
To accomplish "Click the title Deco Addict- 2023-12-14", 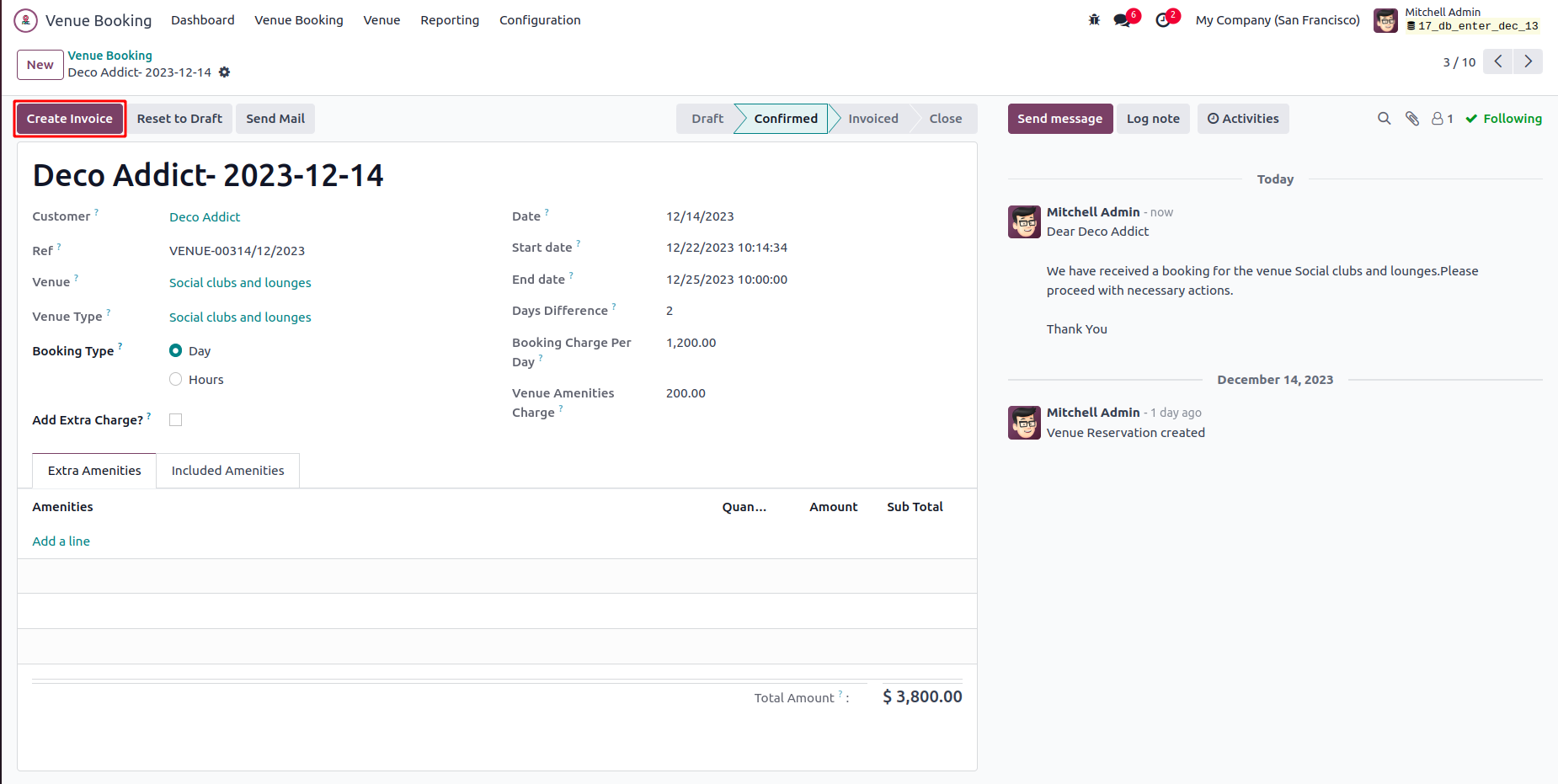I will point(208,175).
